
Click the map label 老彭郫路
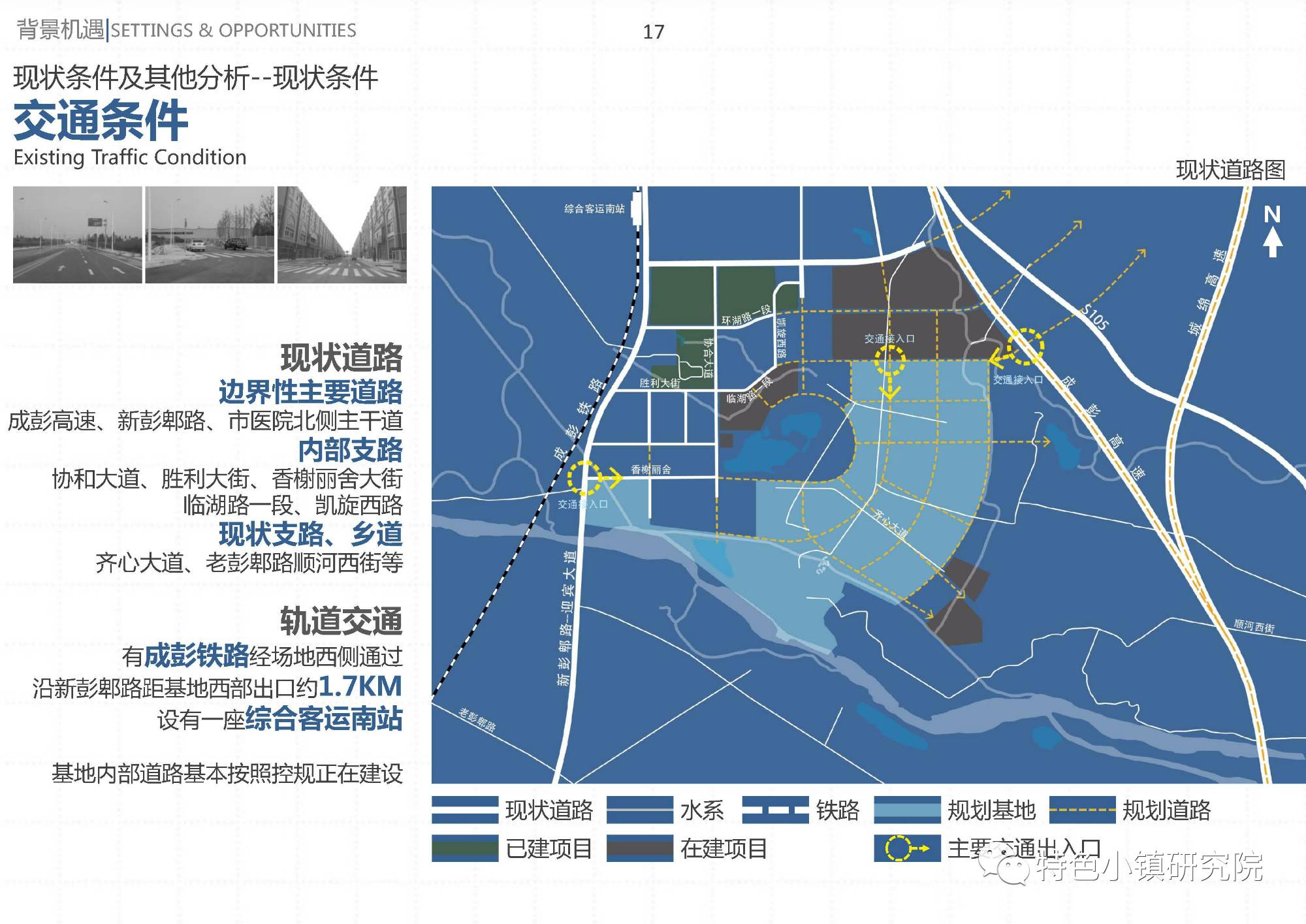pyautogui.click(x=477, y=720)
